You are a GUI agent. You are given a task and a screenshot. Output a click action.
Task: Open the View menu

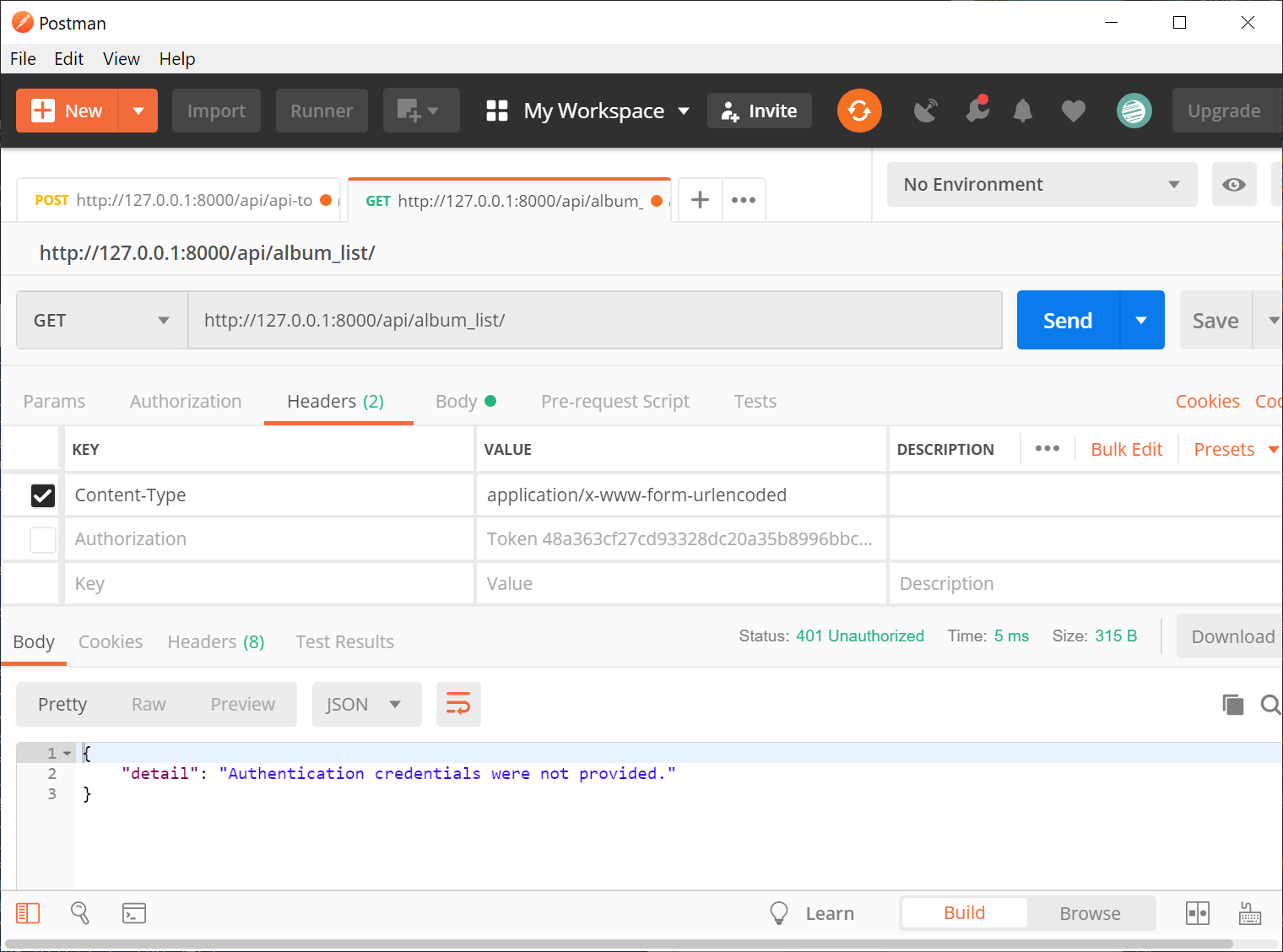[x=121, y=58]
